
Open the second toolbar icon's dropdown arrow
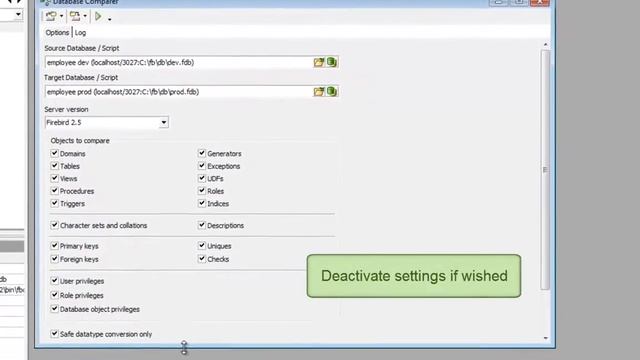85,16
